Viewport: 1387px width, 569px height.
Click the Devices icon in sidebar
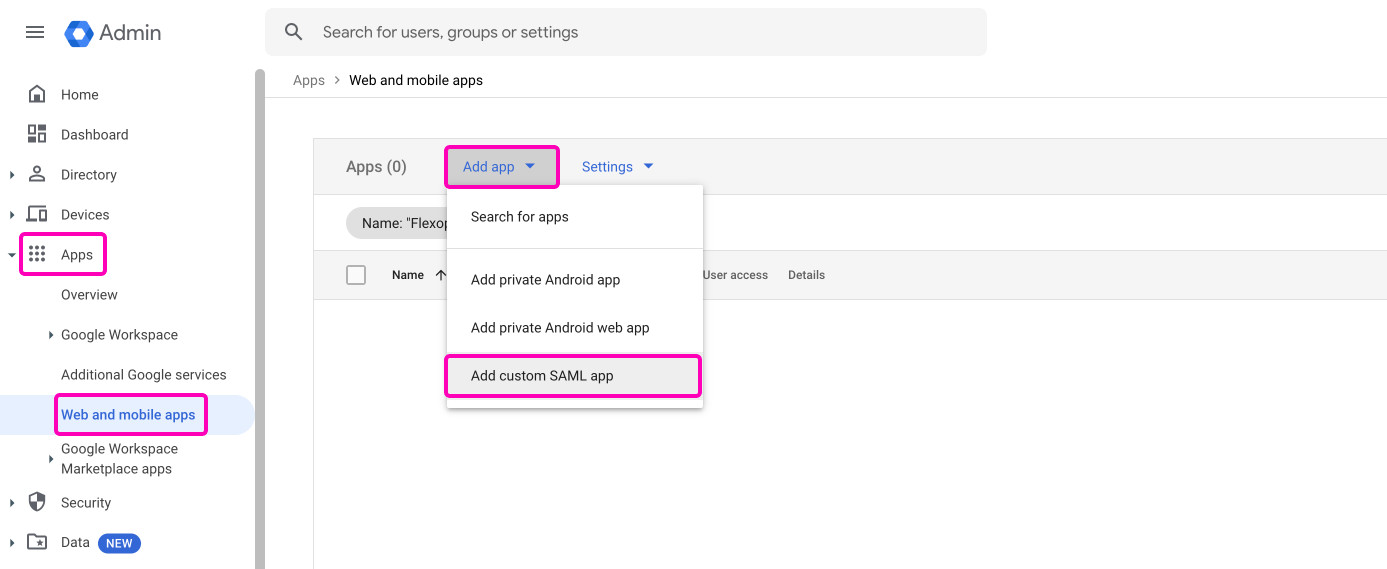(x=37, y=214)
